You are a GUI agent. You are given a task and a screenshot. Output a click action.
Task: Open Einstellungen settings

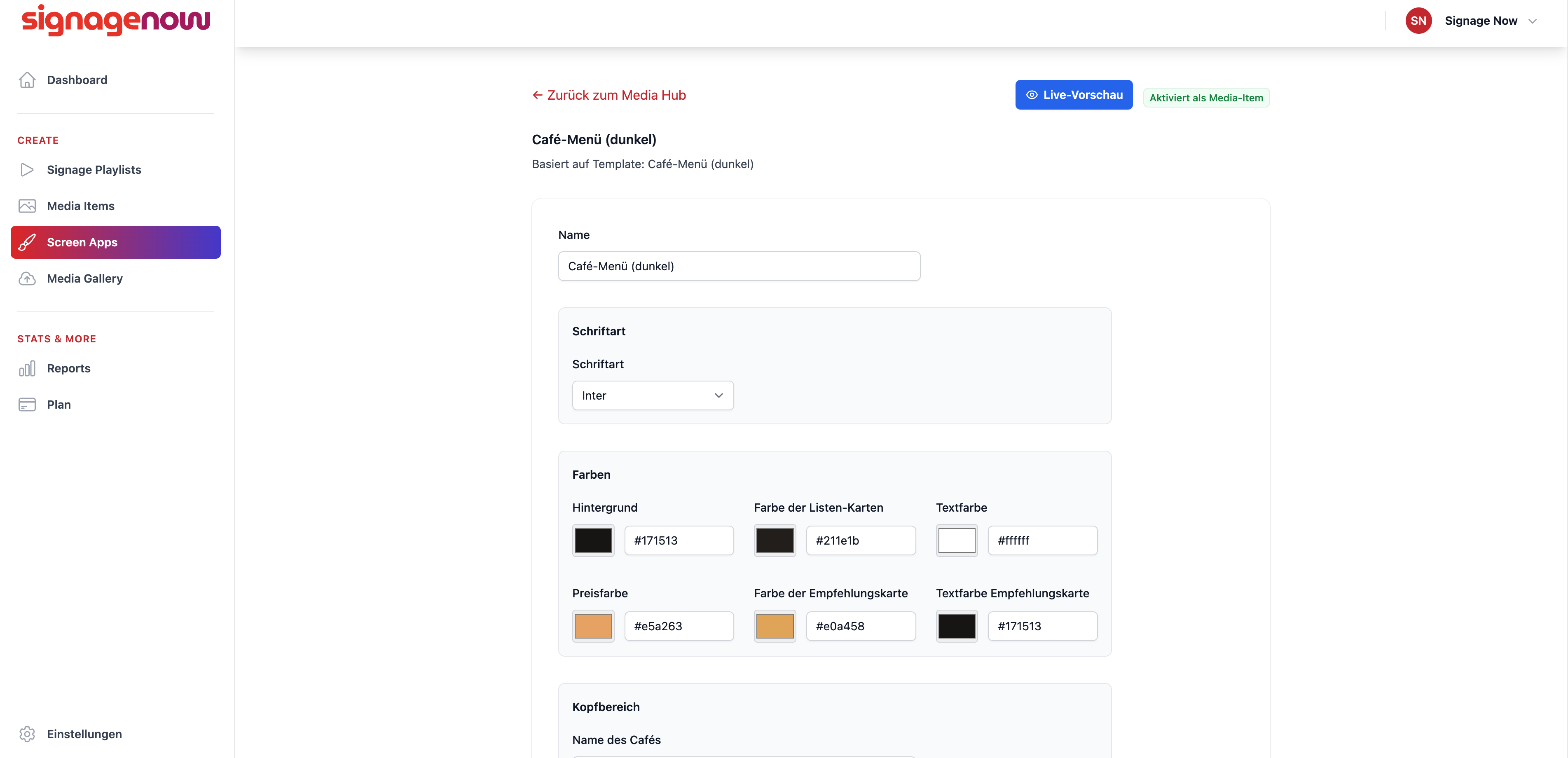[x=116, y=734]
